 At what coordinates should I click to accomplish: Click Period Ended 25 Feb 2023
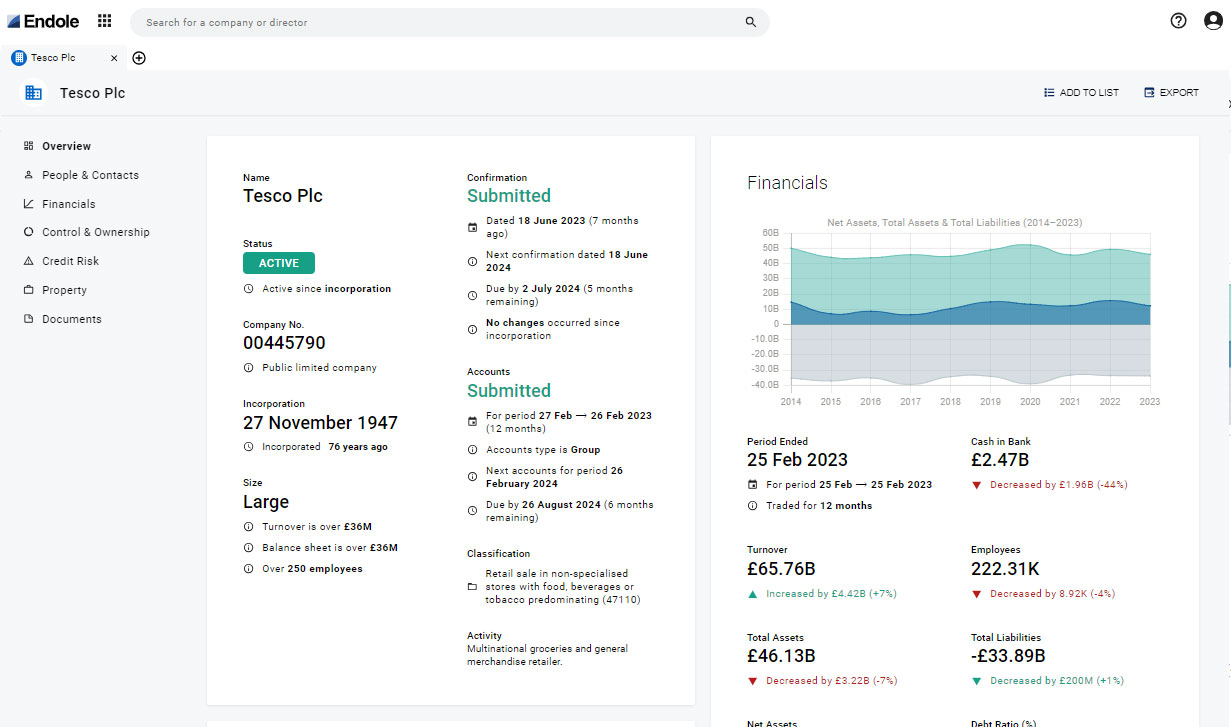click(x=797, y=460)
